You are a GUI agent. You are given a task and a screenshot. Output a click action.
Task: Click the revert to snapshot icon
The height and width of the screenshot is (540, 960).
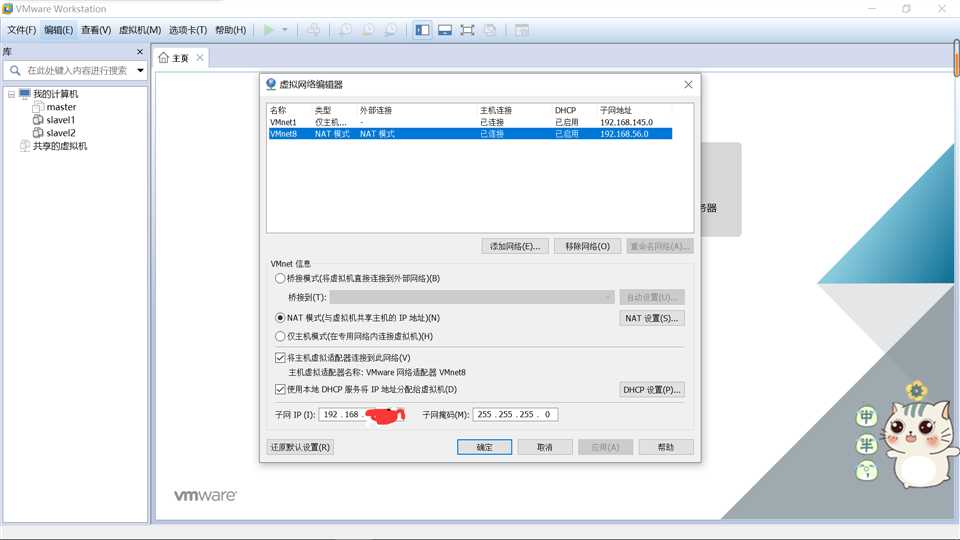[x=368, y=30]
